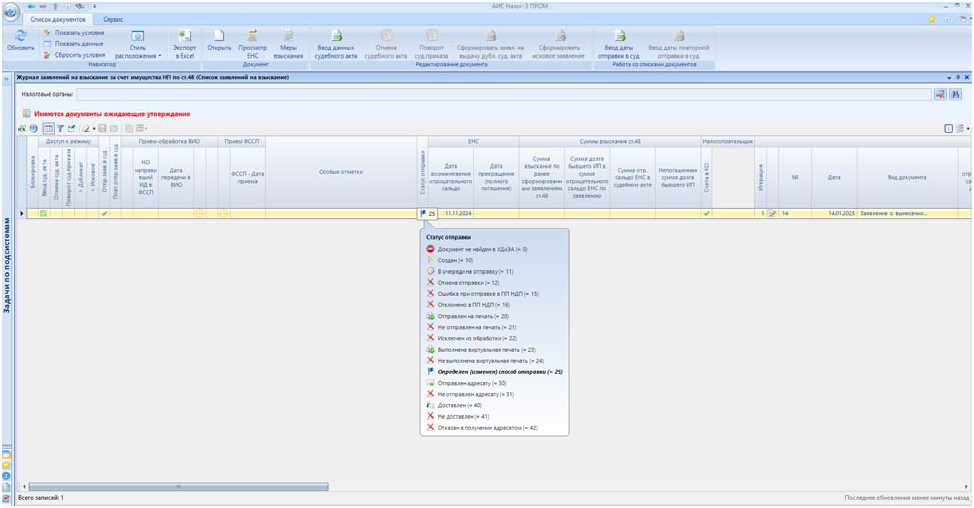This screenshot has height=508, width=974.
Task: Click Ввод данных судебного акта icon
Action: tap(337, 37)
